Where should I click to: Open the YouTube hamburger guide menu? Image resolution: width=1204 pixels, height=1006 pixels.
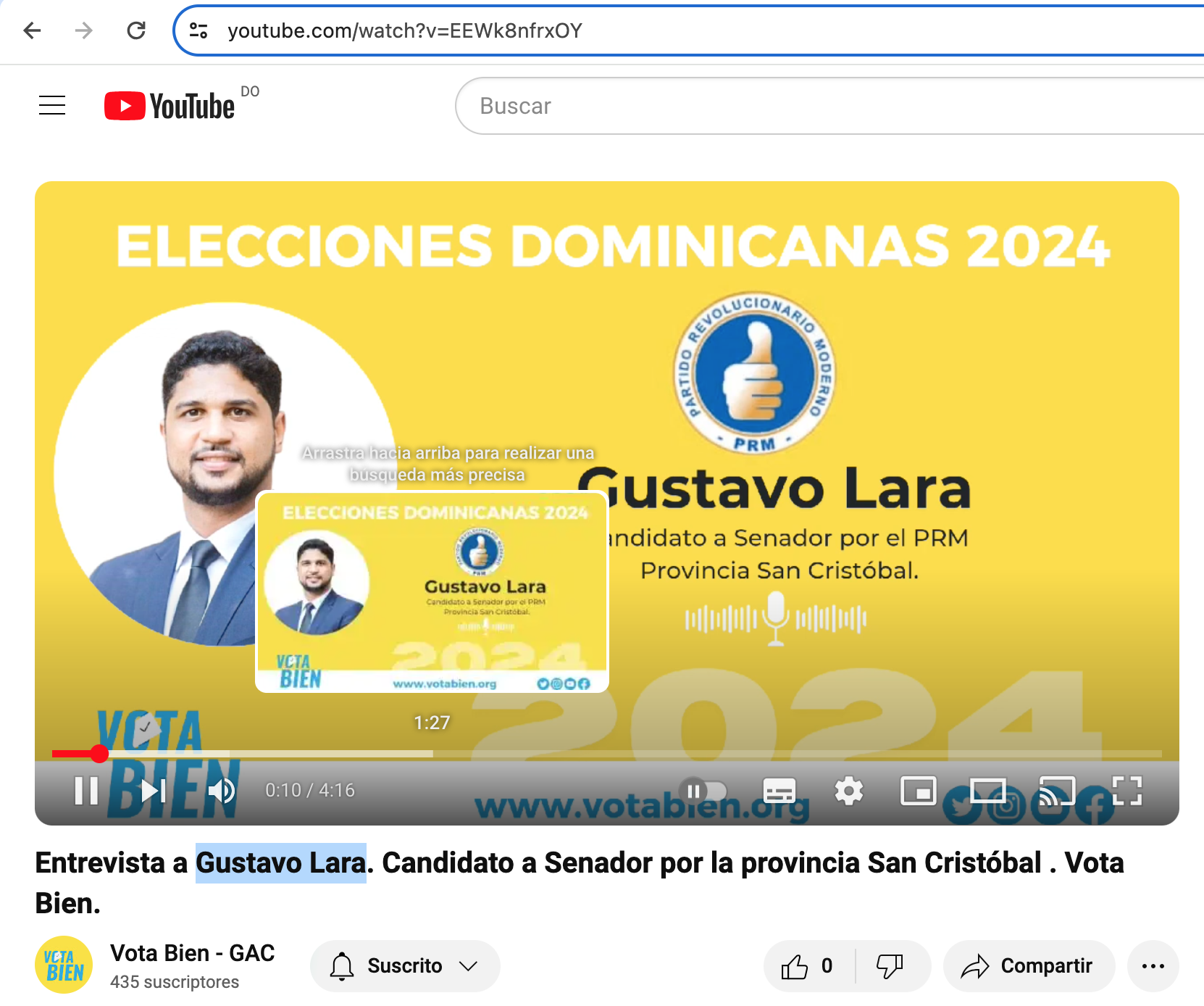pos(52,106)
